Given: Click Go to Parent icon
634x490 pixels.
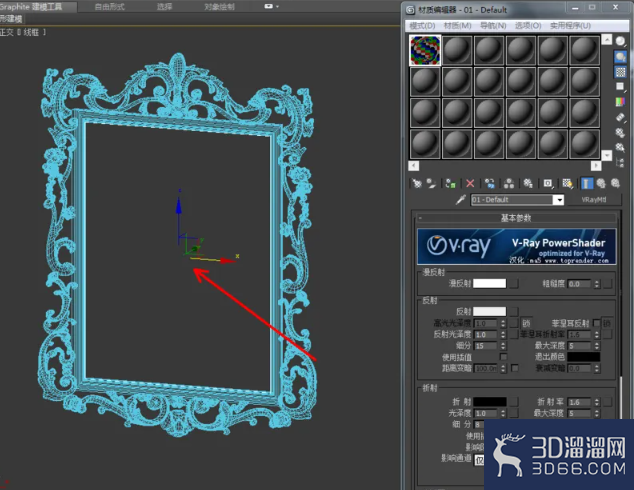Looking at the screenshot, I should [x=601, y=184].
